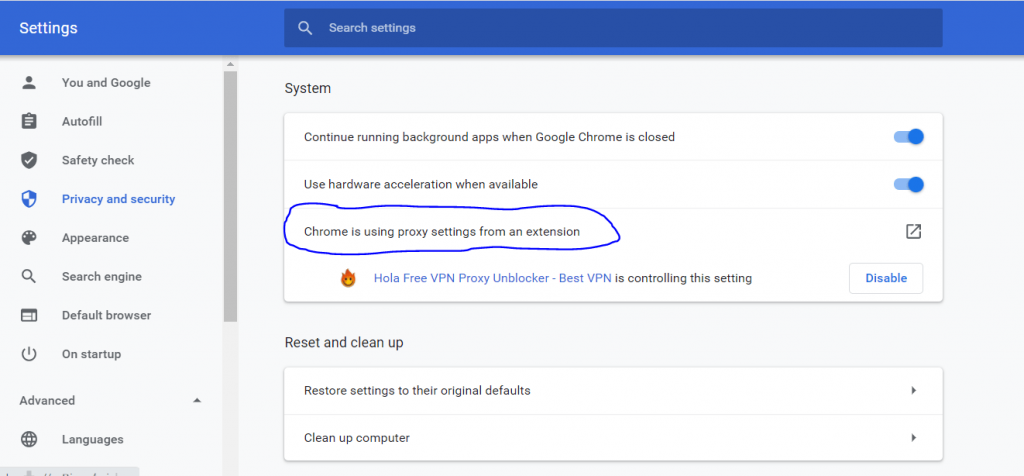
Task: Click the Languages globe icon
Action: pyautogui.click(x=29, y=439)
